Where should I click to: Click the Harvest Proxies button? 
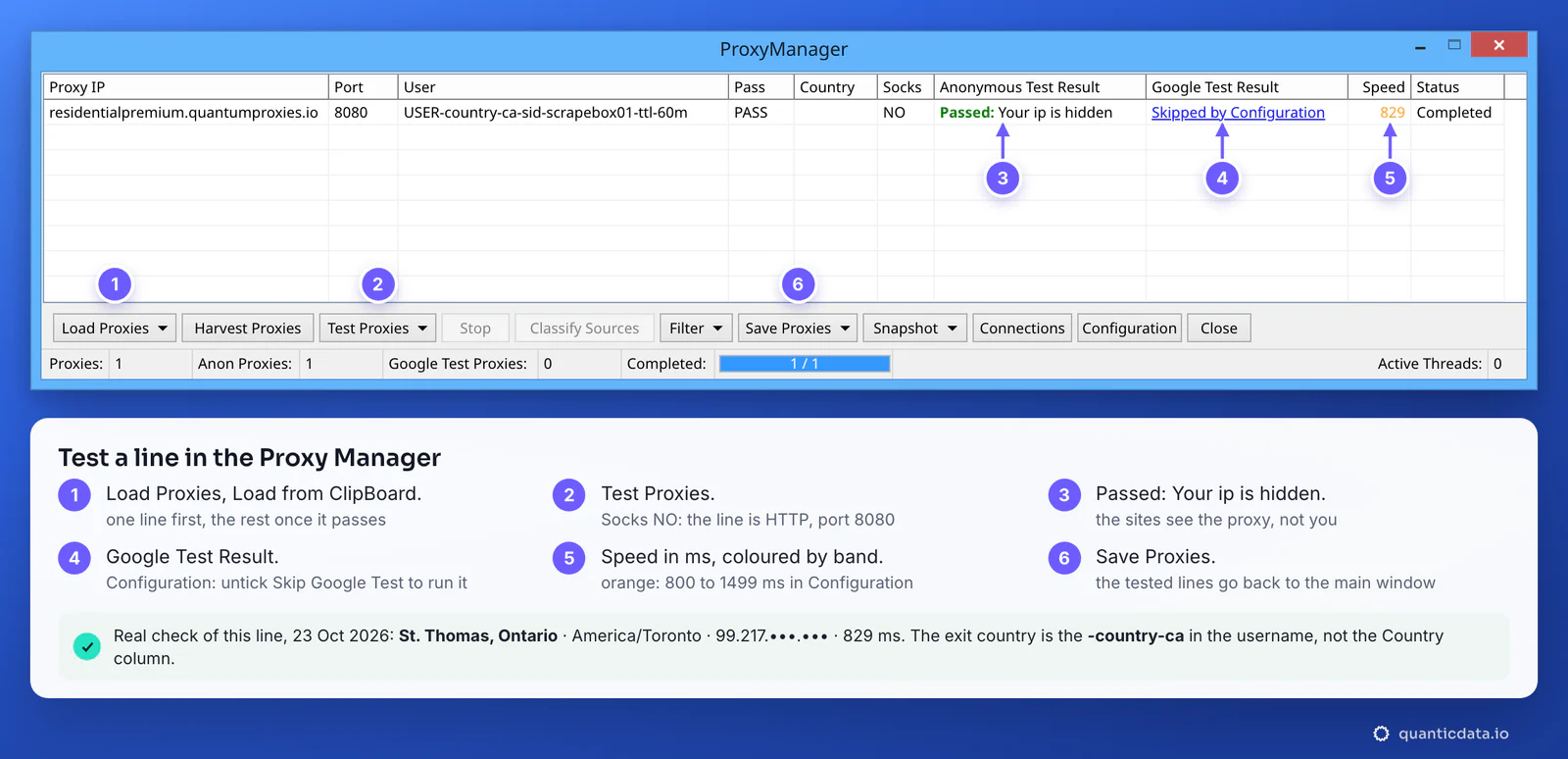(248, 329)
